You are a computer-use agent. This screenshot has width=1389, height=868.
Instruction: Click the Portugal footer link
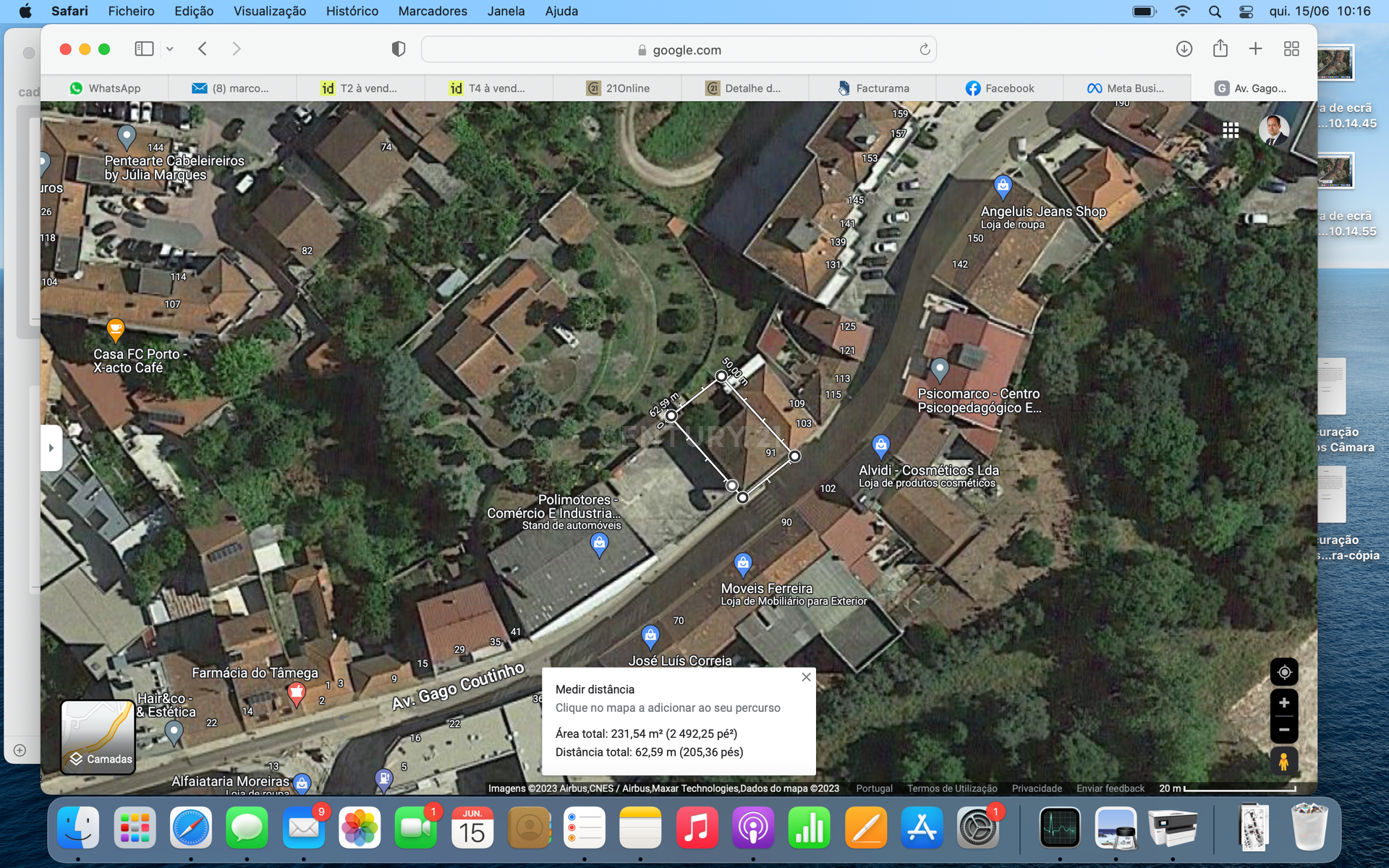[874, 788]
